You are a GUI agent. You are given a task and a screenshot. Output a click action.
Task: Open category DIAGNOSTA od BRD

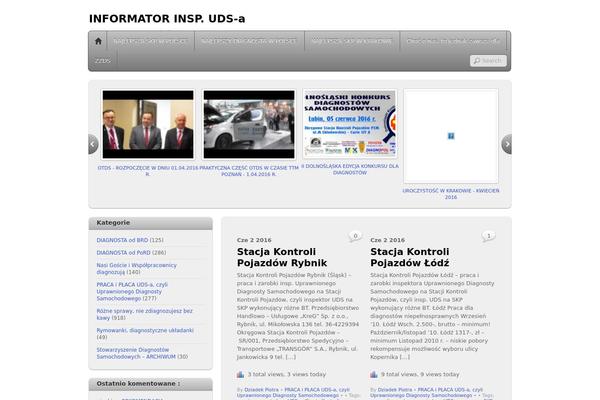(x=122, y=240)
